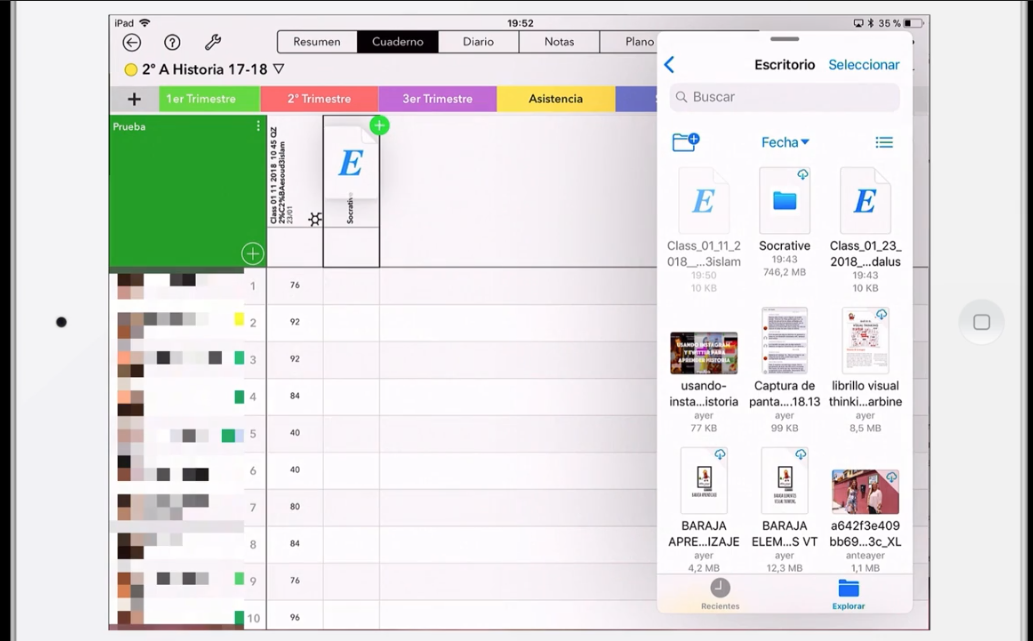Click the Buscar search field

tap(785, 97)
